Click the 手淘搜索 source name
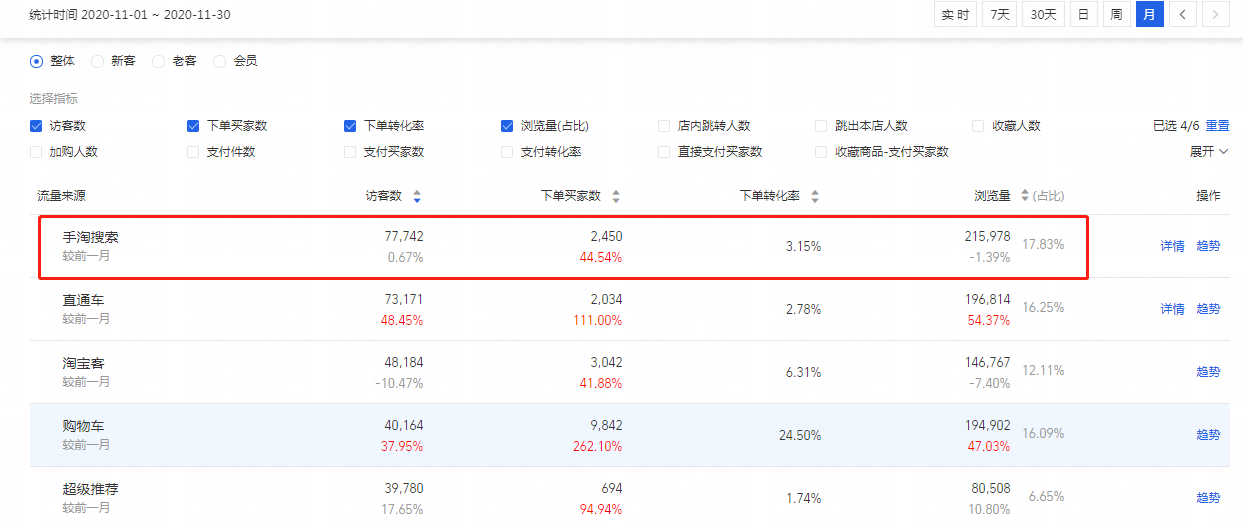This screenshot has height=526, width=1243. tap(91, 237)
